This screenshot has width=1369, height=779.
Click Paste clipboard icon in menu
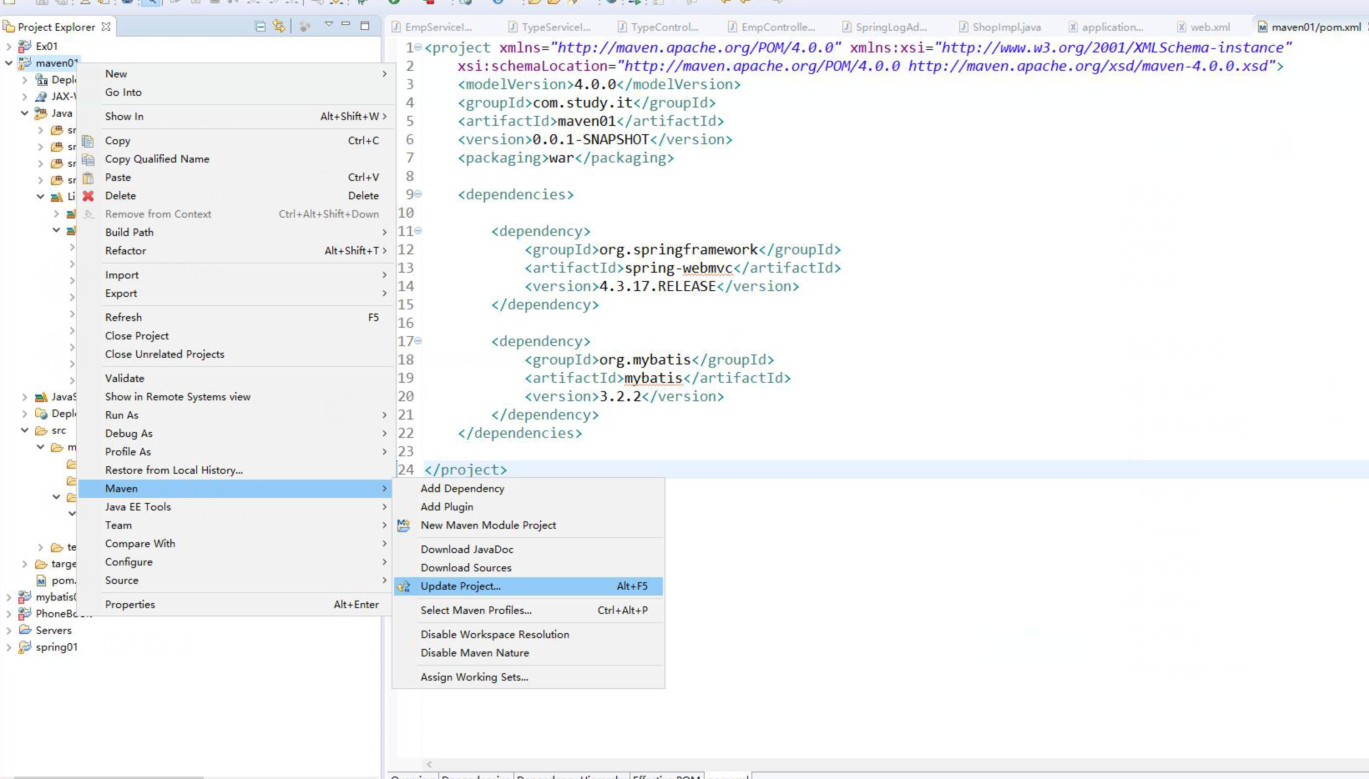point(88,177)
